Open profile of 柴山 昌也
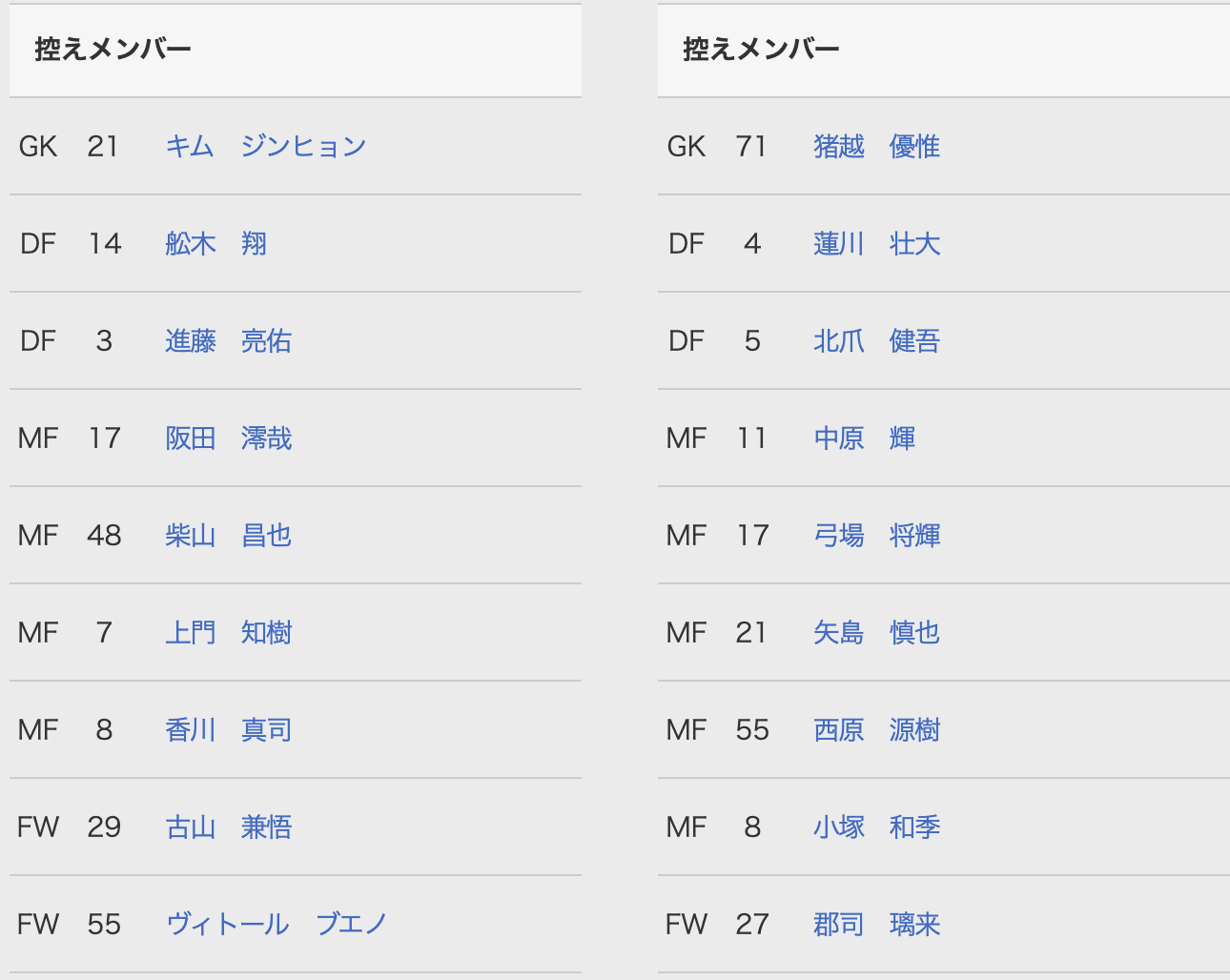 (228, 535)
